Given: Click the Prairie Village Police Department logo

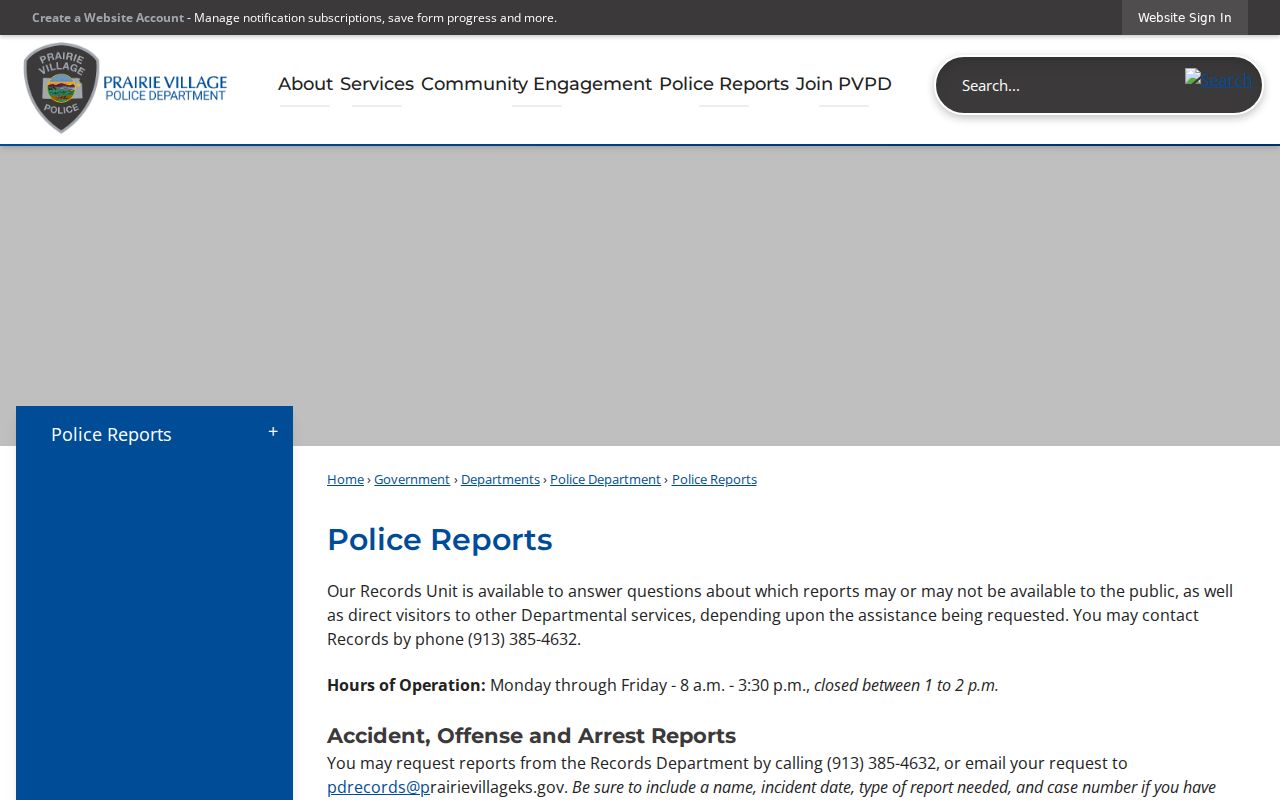Looking at the screenshot, I should coord(126,88).
